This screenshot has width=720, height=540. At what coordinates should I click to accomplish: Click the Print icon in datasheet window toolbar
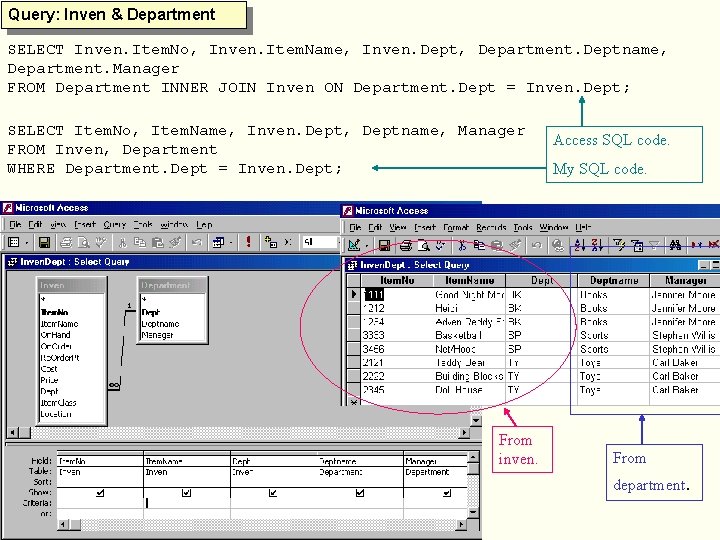pos(405,245)
